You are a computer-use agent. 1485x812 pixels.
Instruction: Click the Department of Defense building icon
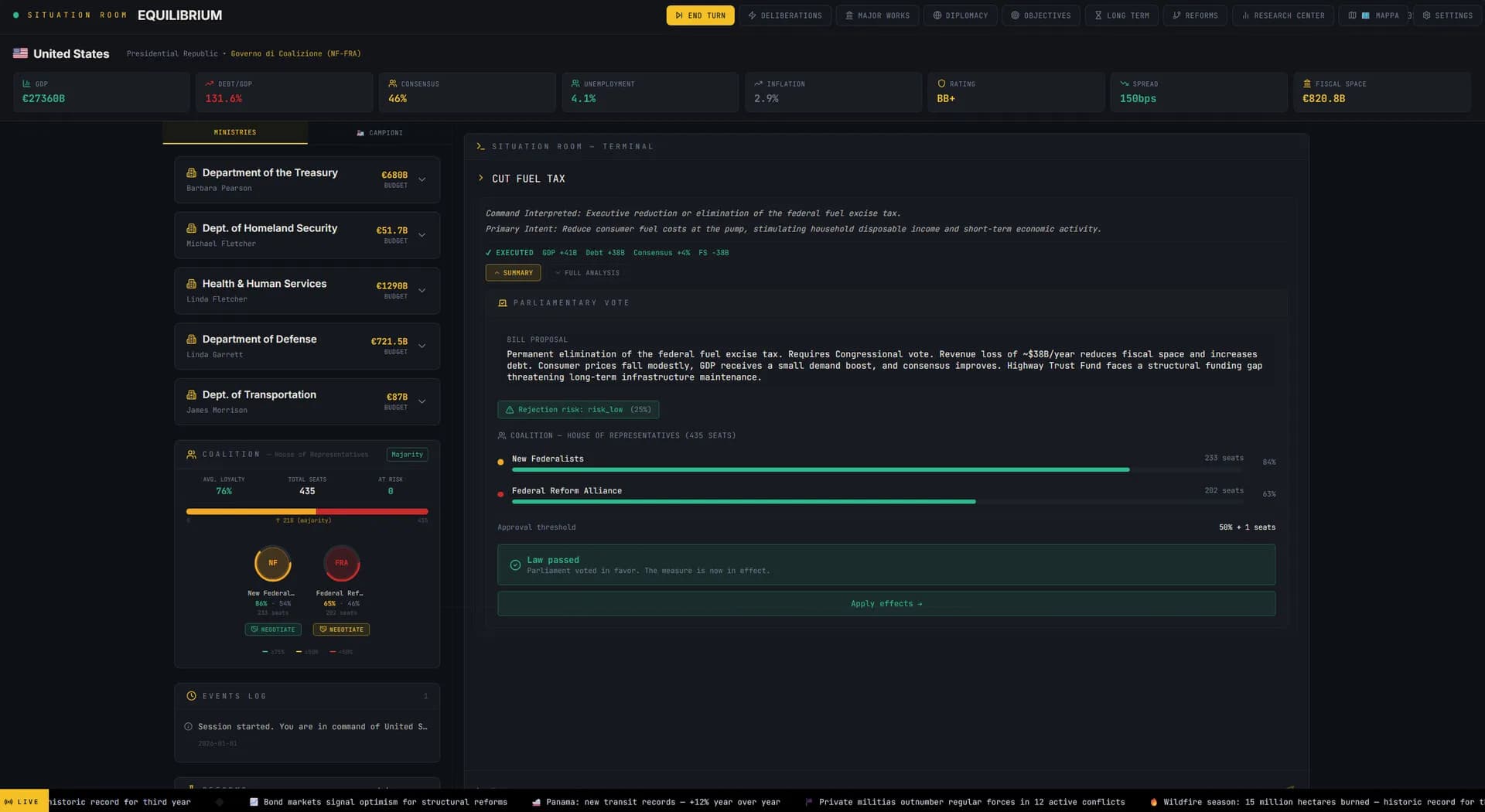pyautogui.click(x=191, y=339)
